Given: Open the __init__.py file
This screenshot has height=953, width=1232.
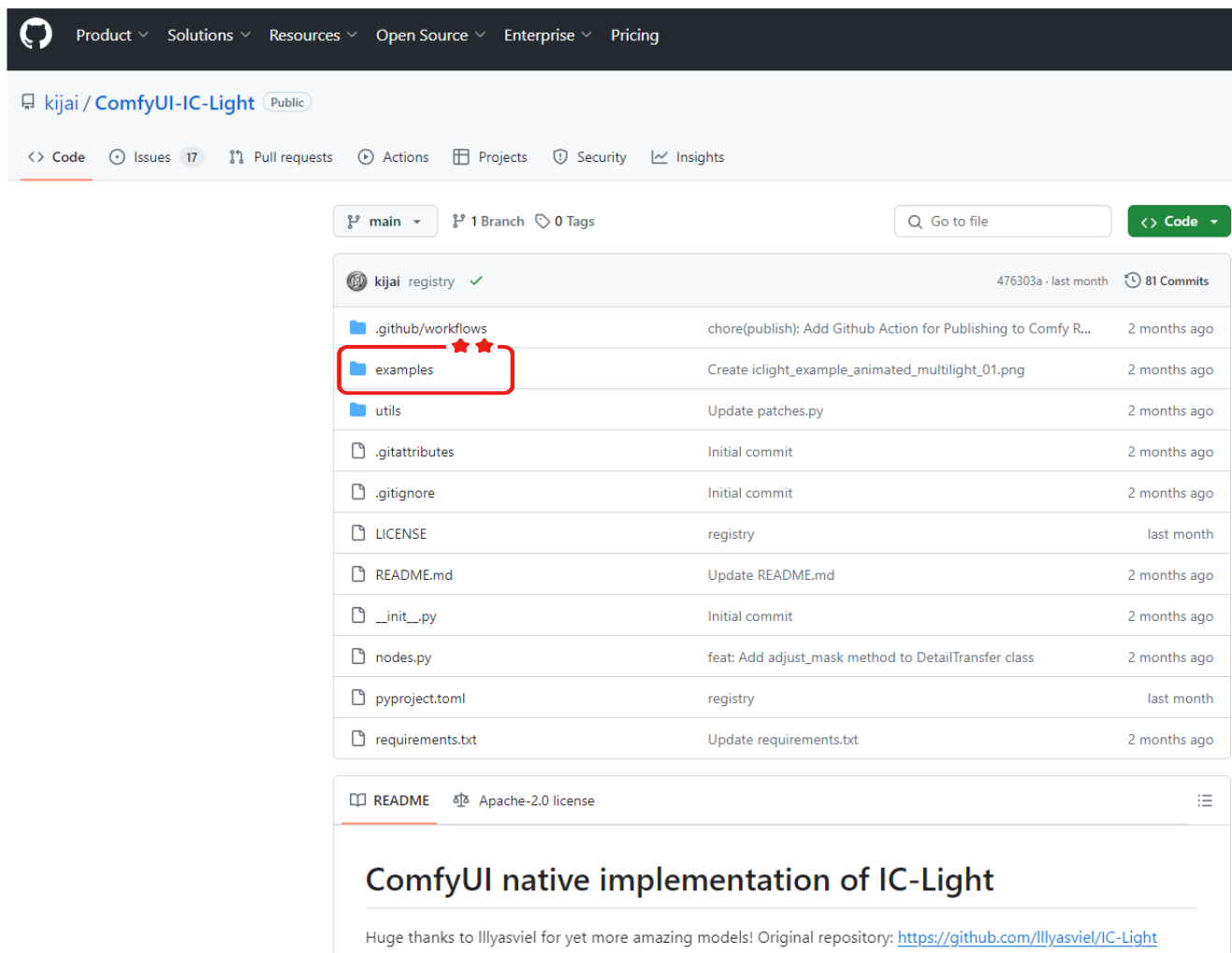Looking at the screenshot, I should coord(406,616).
